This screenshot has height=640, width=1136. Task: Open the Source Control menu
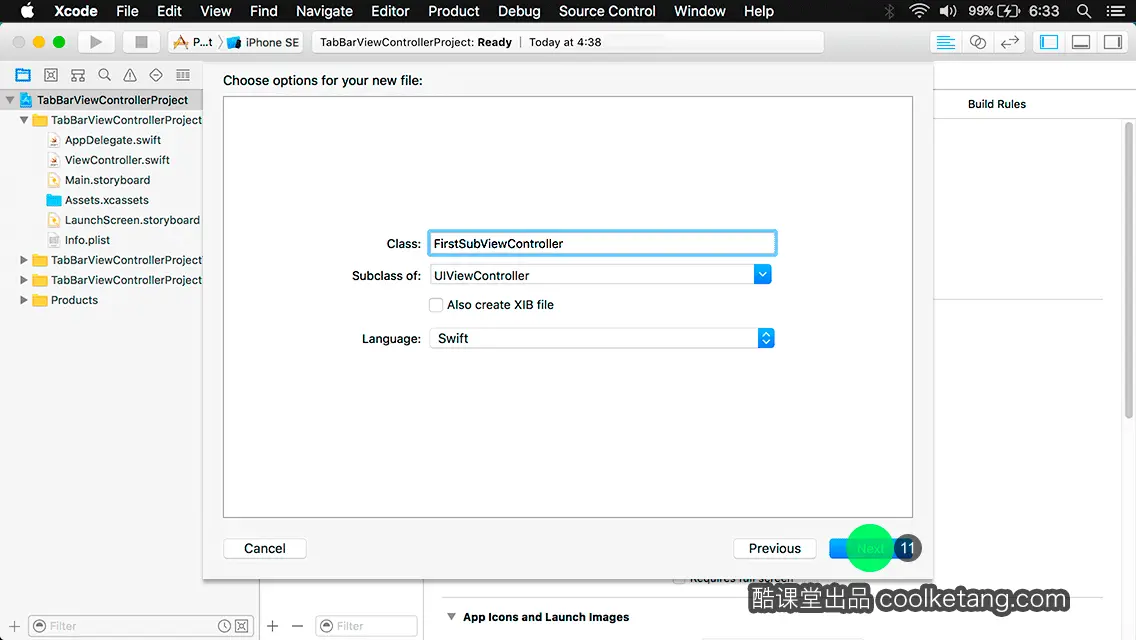click(607, 11)
